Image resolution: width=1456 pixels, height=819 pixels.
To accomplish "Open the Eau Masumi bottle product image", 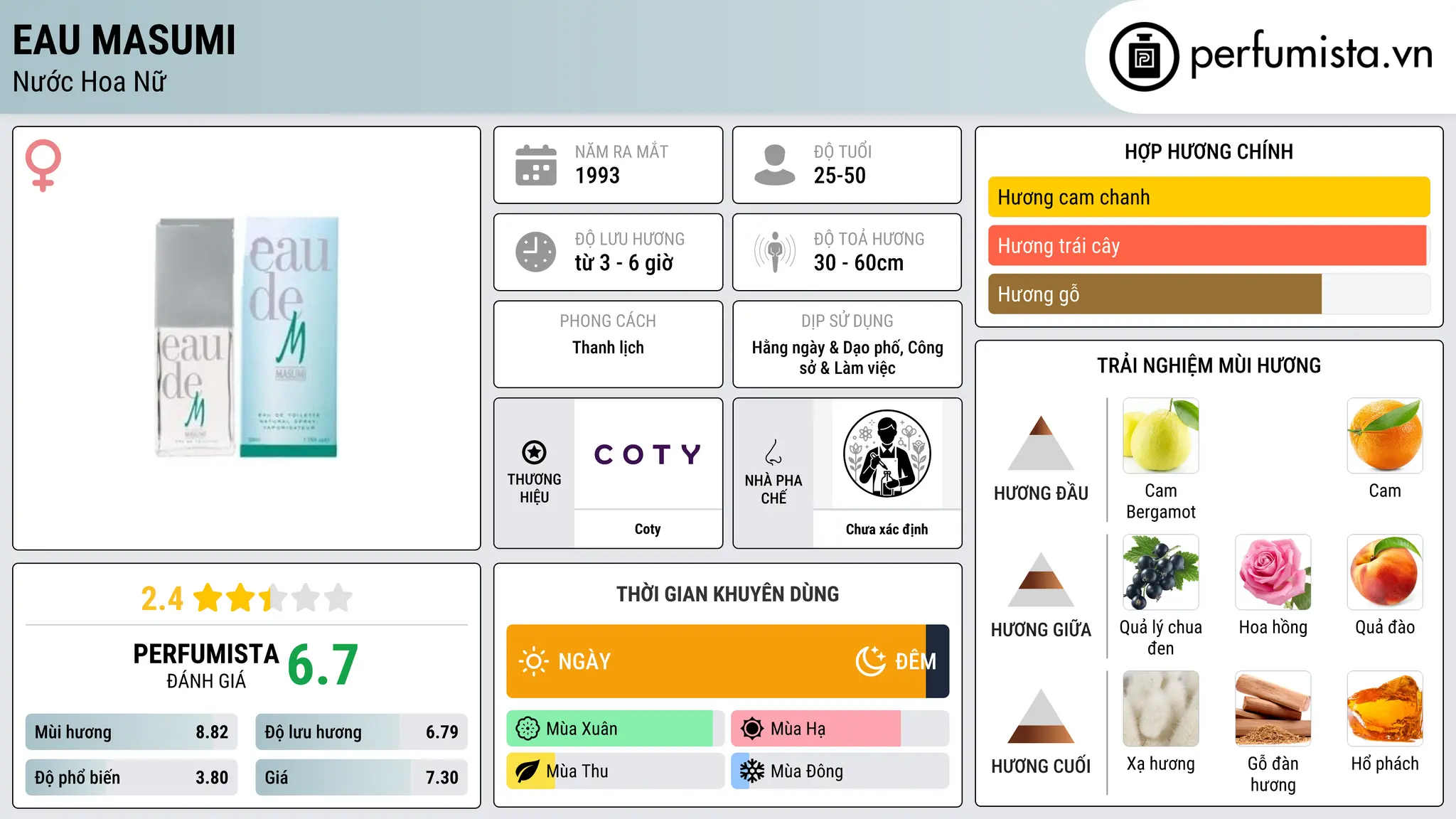I will 247,338.
